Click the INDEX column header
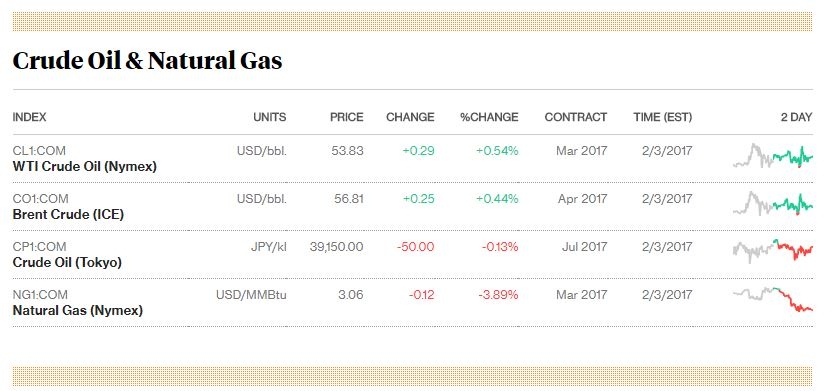This screenshot has width=832, height=391. pos(29,117)
